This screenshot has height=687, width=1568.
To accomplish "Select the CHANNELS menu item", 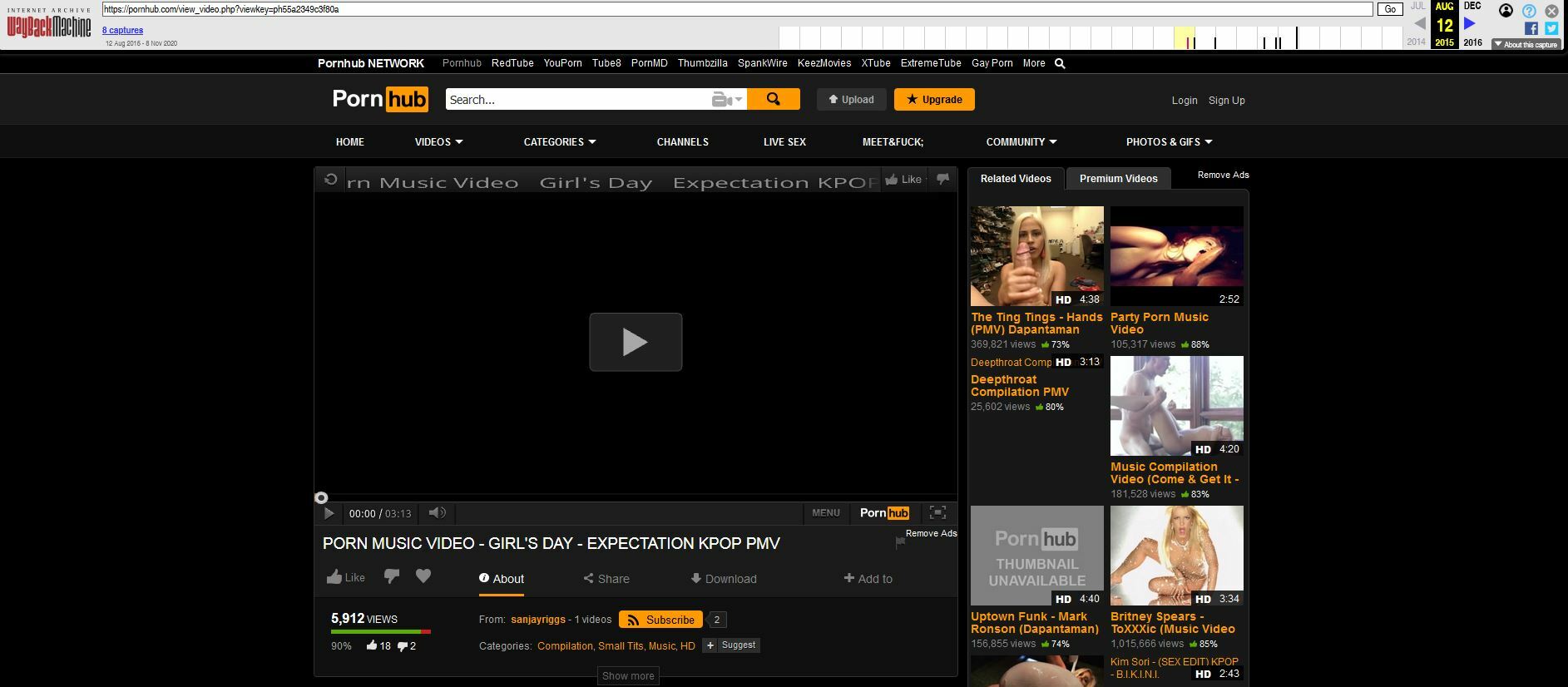I will click(683, 142).
